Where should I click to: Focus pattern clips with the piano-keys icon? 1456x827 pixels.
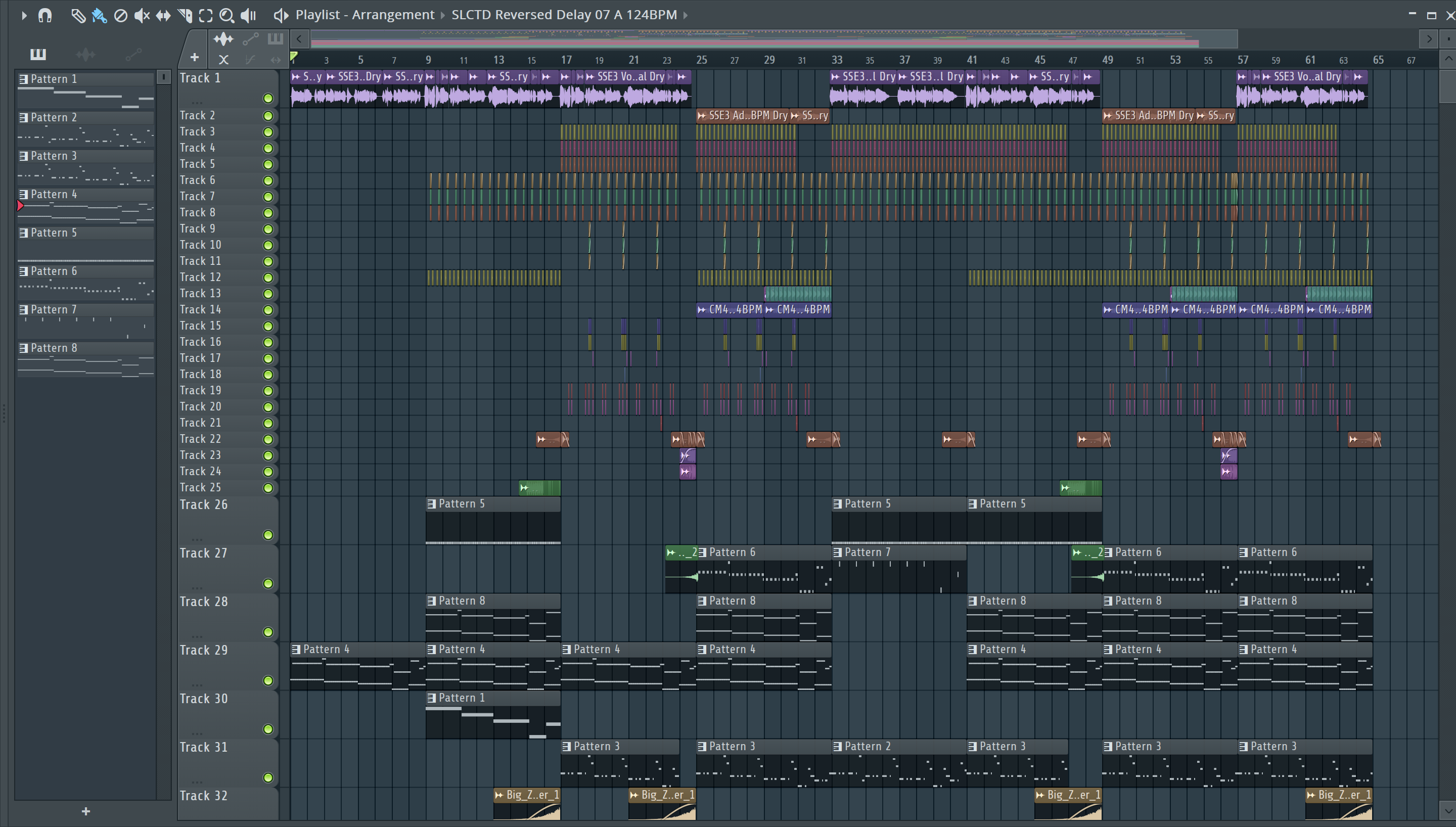coord(276,38)
